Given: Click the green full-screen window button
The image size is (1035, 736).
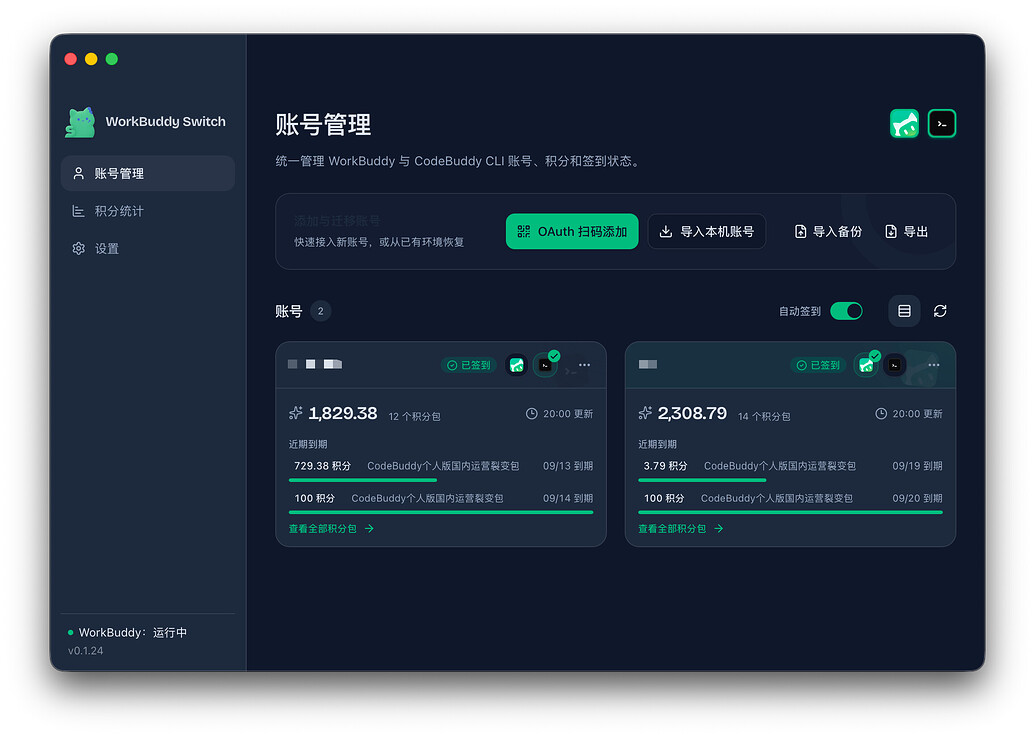Looking at the screenshot, I should pos(112,59).
